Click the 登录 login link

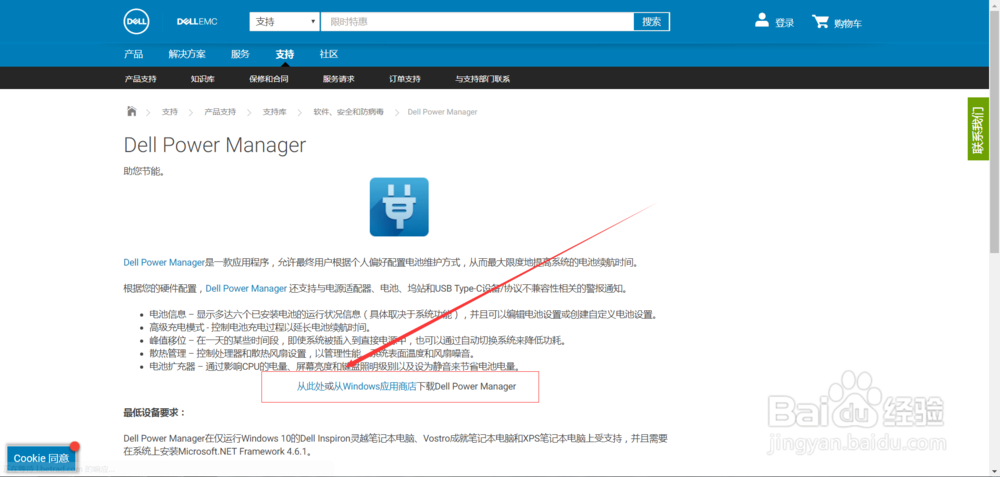[784, 24]
